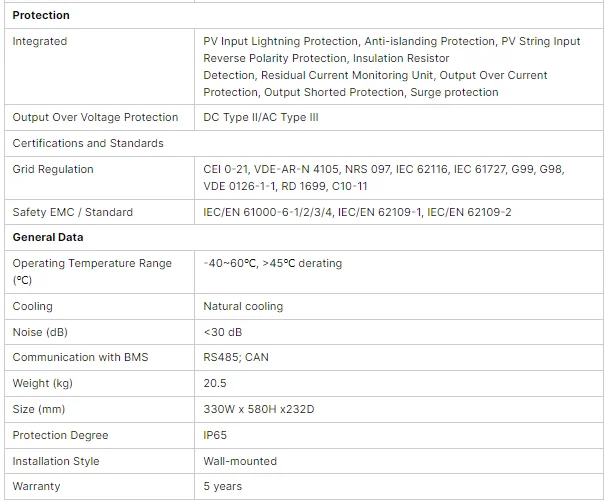Click the General Data section header
Screen dimensions: 609x504
pyautogui.click(x=48, y=237)
